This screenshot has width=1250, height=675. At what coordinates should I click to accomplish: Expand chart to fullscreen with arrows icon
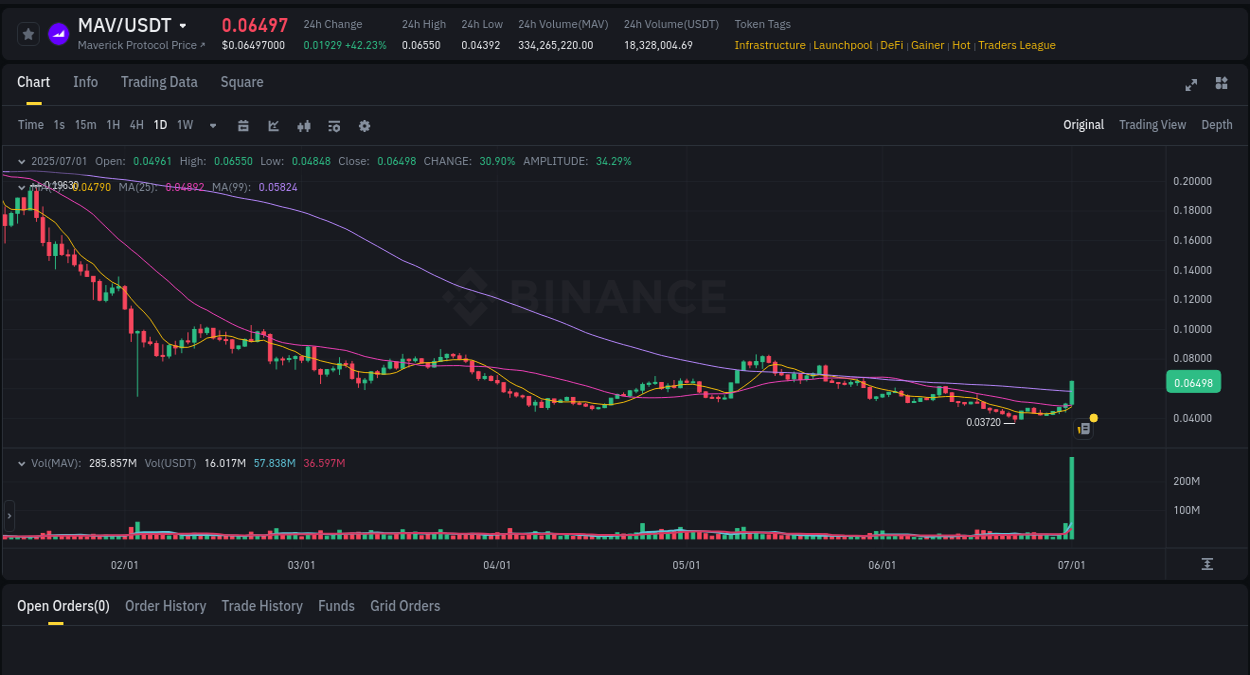tap(1190, 85)
